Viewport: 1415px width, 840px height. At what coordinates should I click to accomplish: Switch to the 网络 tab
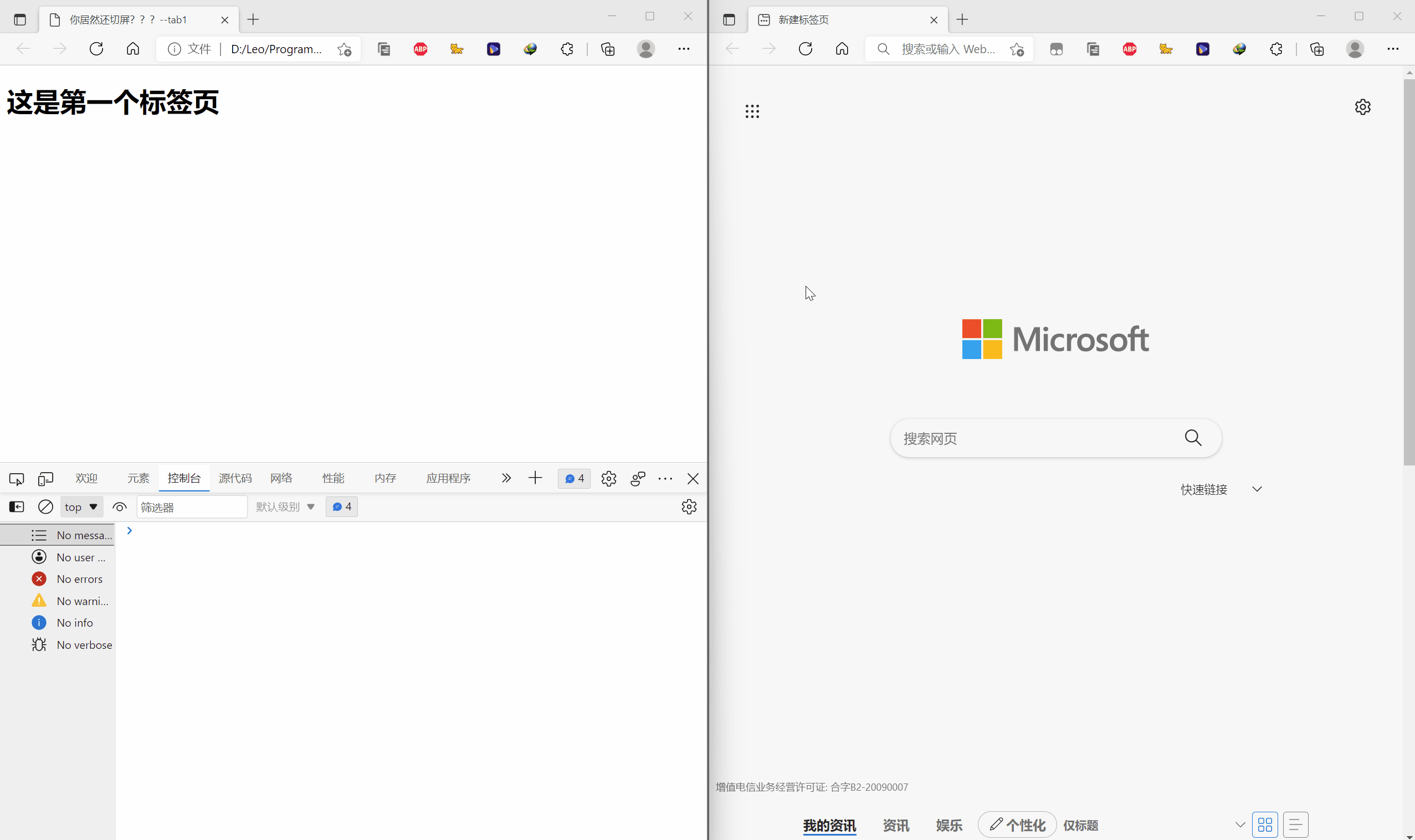click(281, 478)
